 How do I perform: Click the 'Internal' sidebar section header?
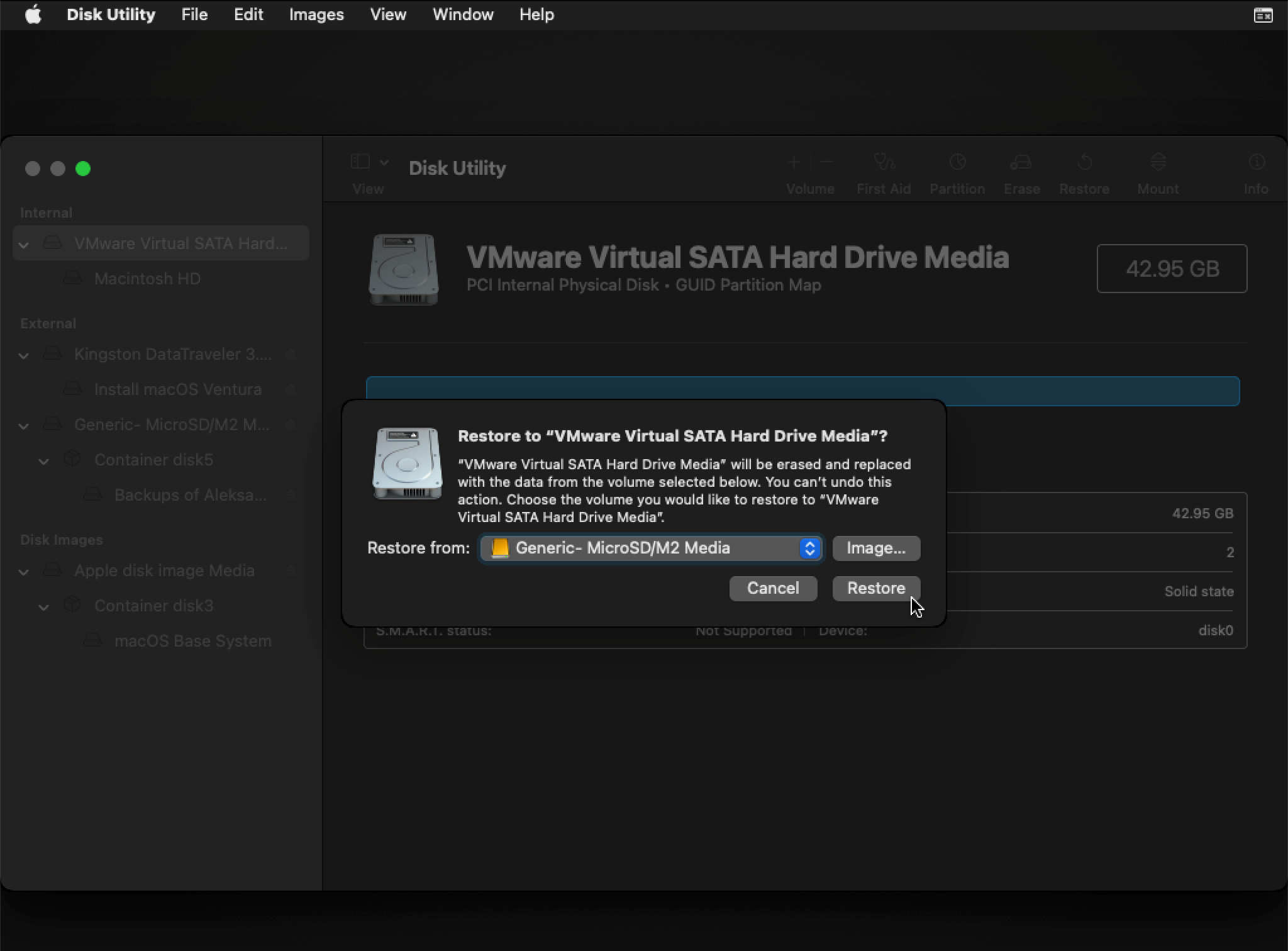pyautogui.click(x=46, y=213)
